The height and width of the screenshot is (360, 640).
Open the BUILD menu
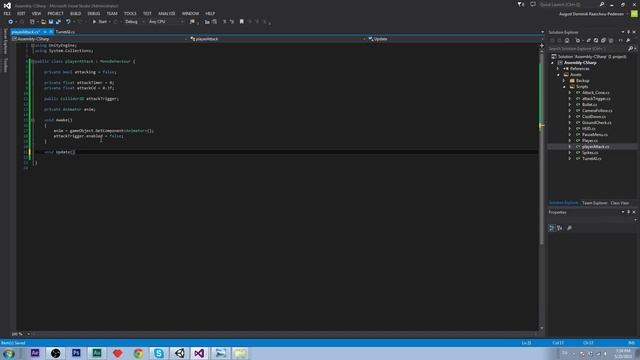[x=76, y=13]
